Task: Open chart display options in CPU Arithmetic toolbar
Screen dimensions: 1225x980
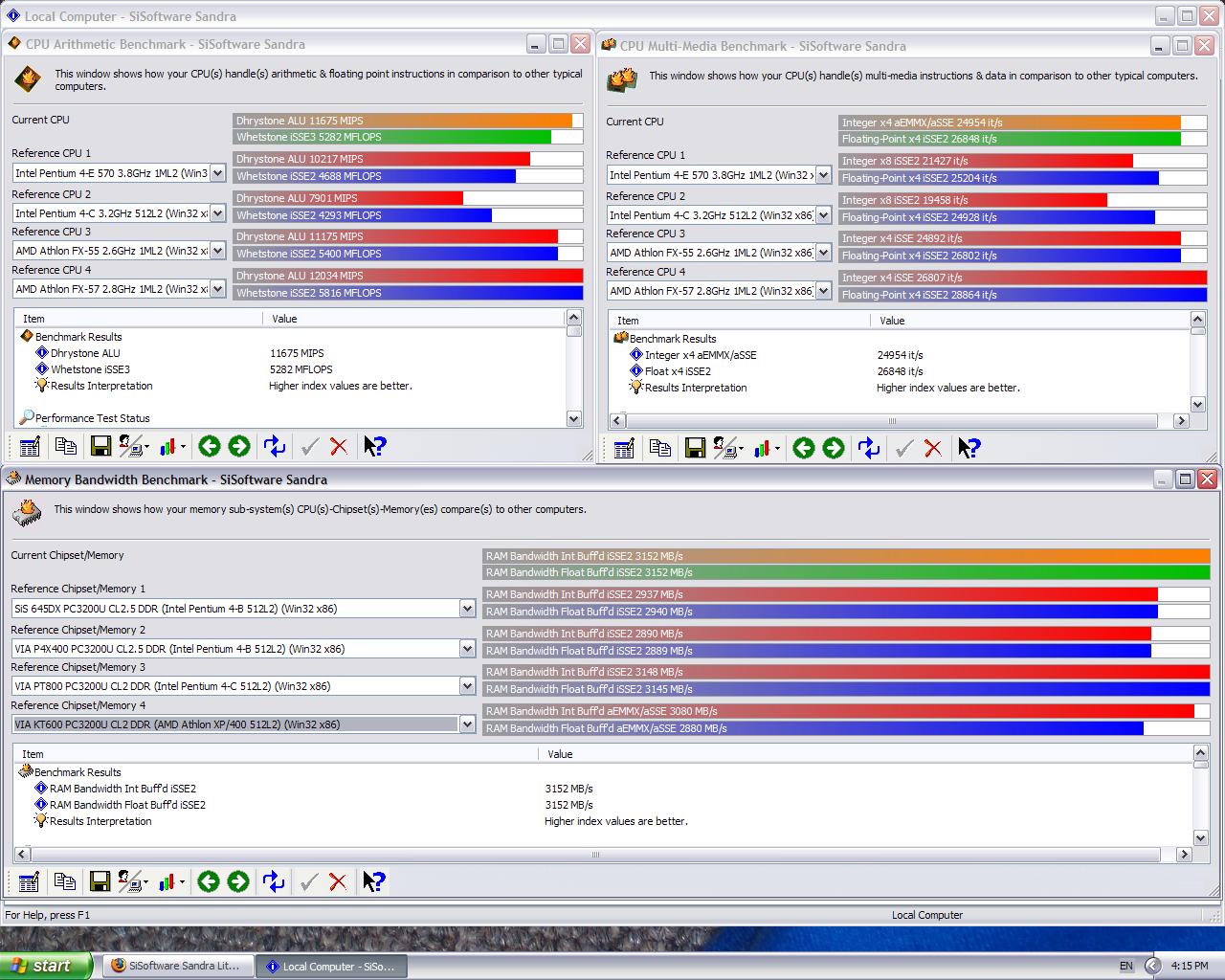Action: tap(170, 446)
